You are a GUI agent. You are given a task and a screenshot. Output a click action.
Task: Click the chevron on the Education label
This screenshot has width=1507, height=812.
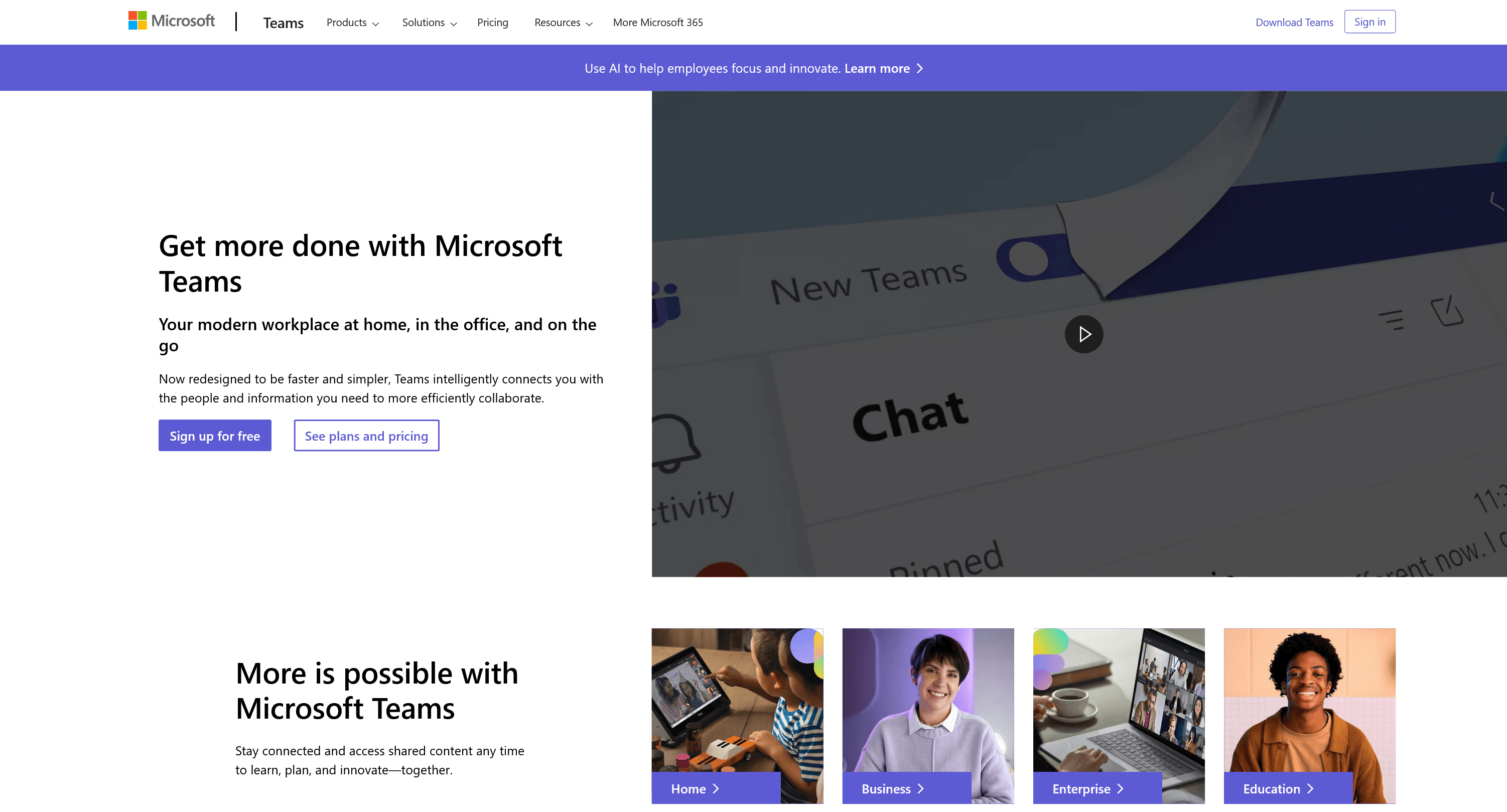(x=1310, y=788)
